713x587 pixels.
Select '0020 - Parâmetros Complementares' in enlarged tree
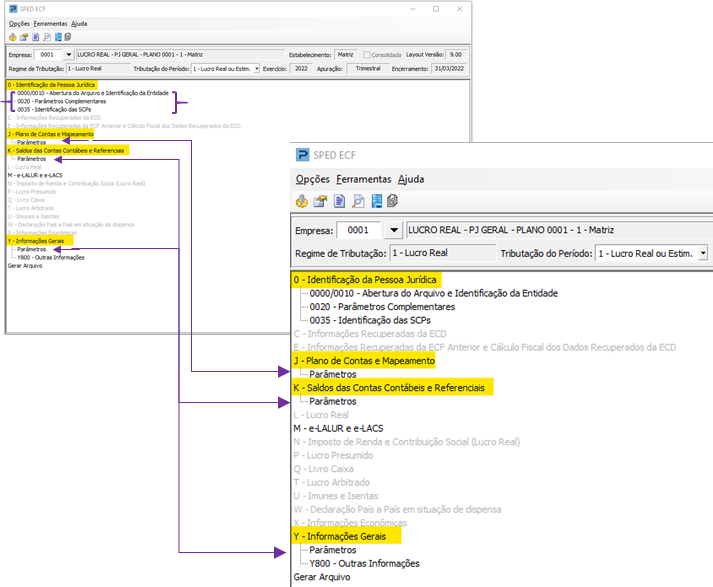point(382,307)
